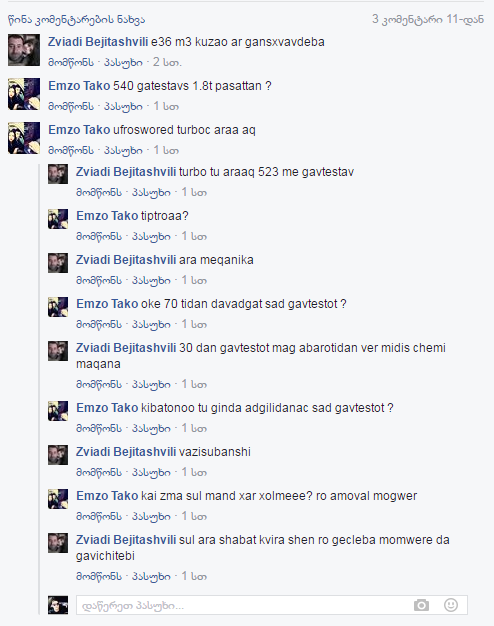Like the 'vazisubanshi' reply
Image resolution: width=494 pixels, height=626 pixels.
[x=99, y=472]
